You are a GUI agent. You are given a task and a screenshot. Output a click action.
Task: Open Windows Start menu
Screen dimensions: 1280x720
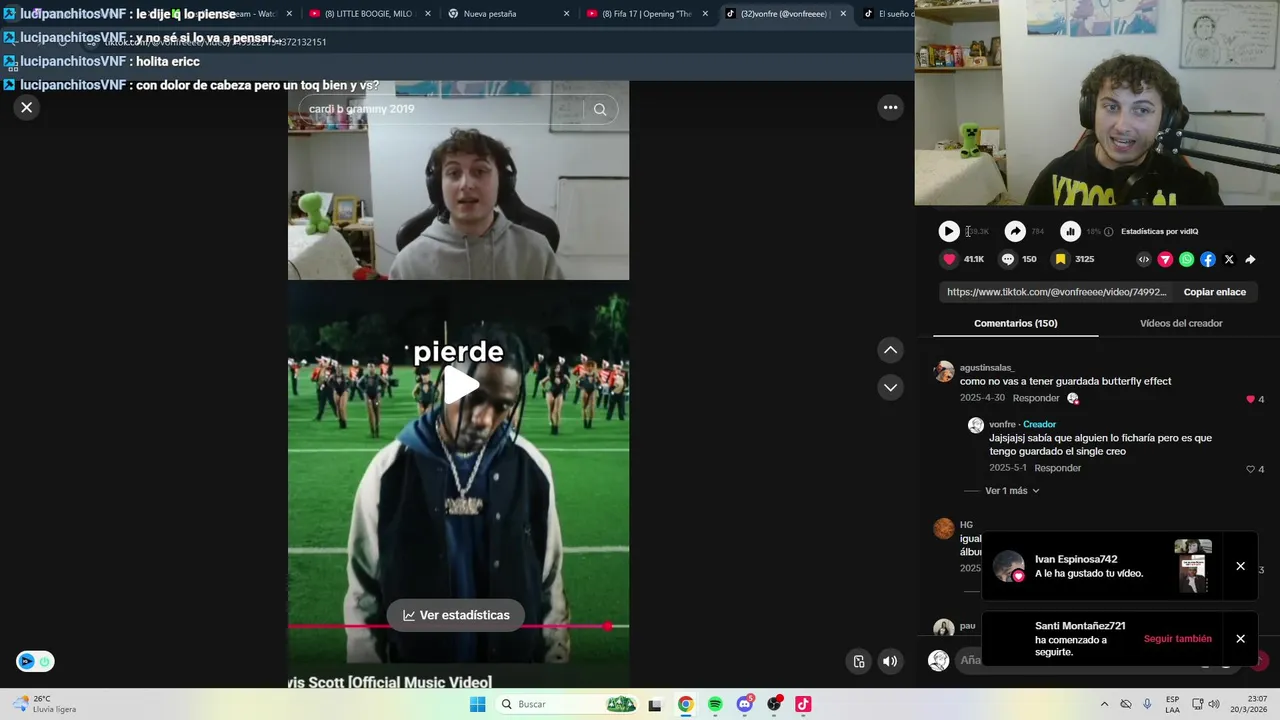pos(478,704)
